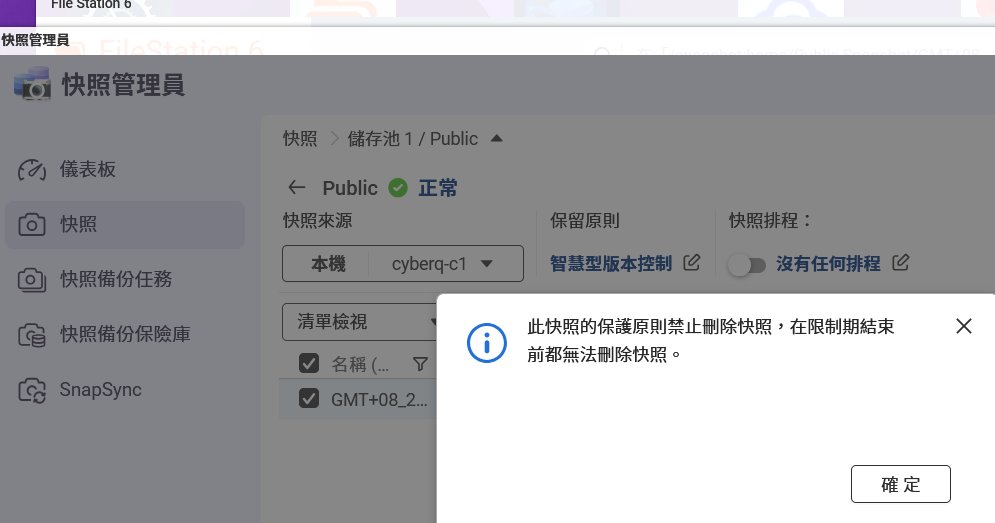Uncheck the select-all checkbox in the header
Screen dimensions: 995x523
[x=309, y=362]
